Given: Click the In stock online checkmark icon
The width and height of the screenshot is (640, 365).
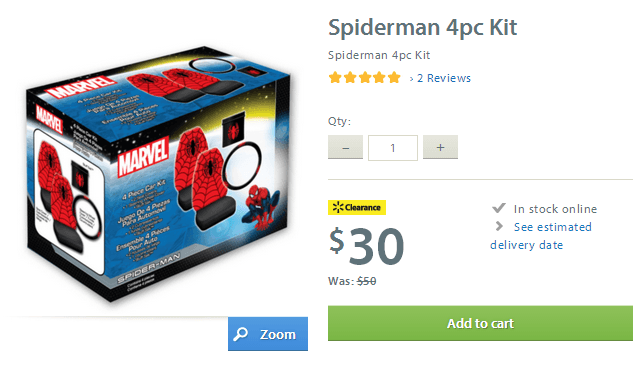Looking at the screenshot, I should point(499,208).
